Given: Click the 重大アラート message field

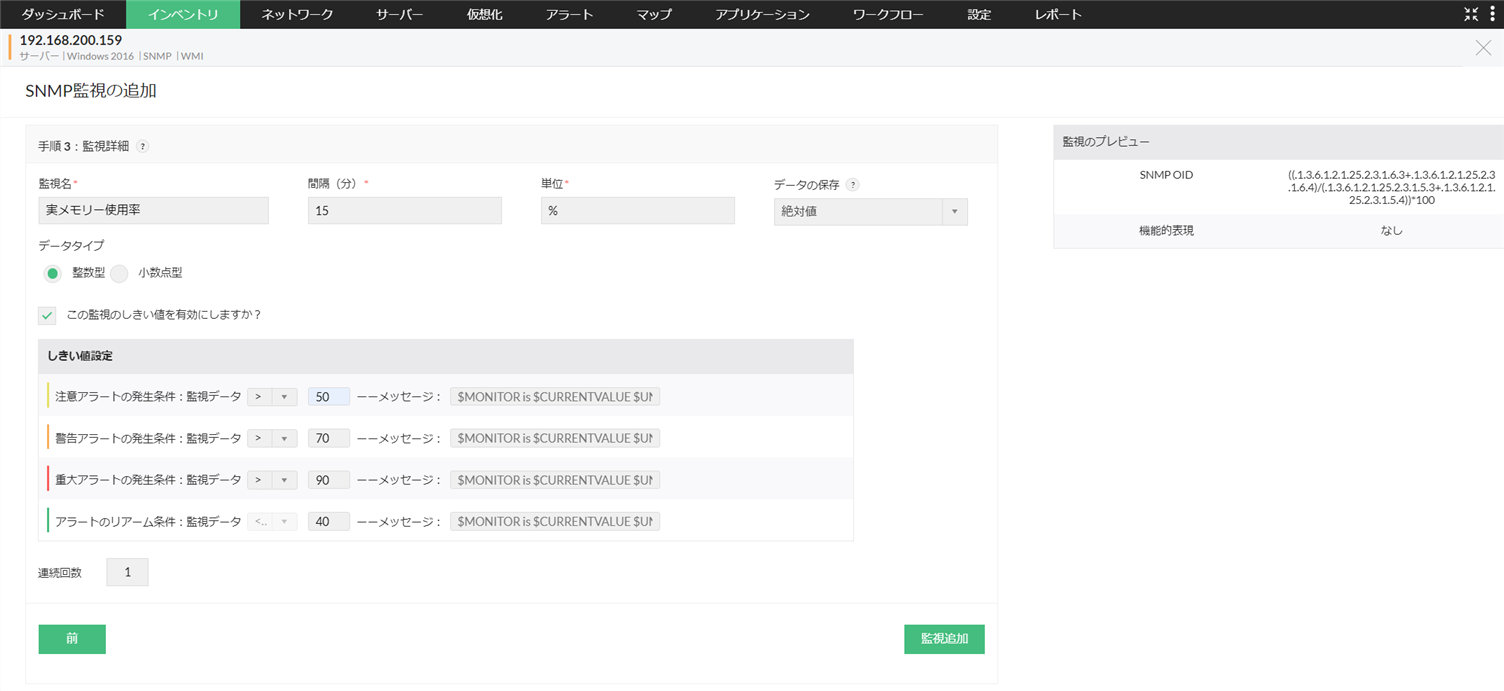Looking at the screenshot, I should (555, 480).
